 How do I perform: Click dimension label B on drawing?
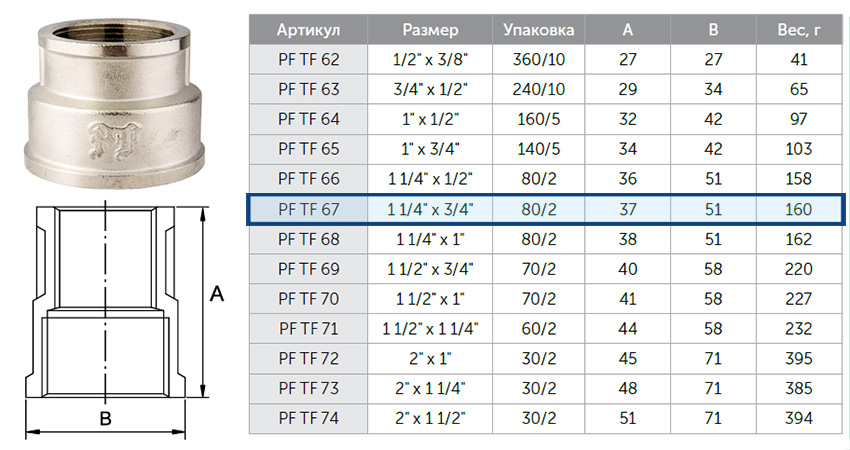pyautogui.click(x=106, y=418)
